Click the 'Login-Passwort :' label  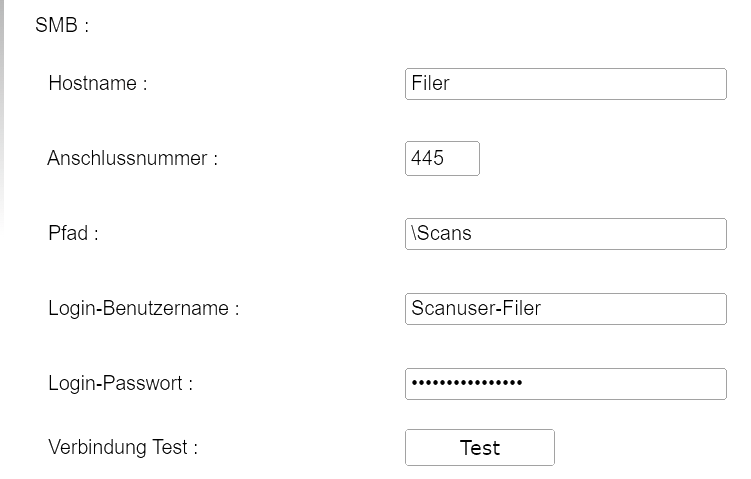[120, 384]
